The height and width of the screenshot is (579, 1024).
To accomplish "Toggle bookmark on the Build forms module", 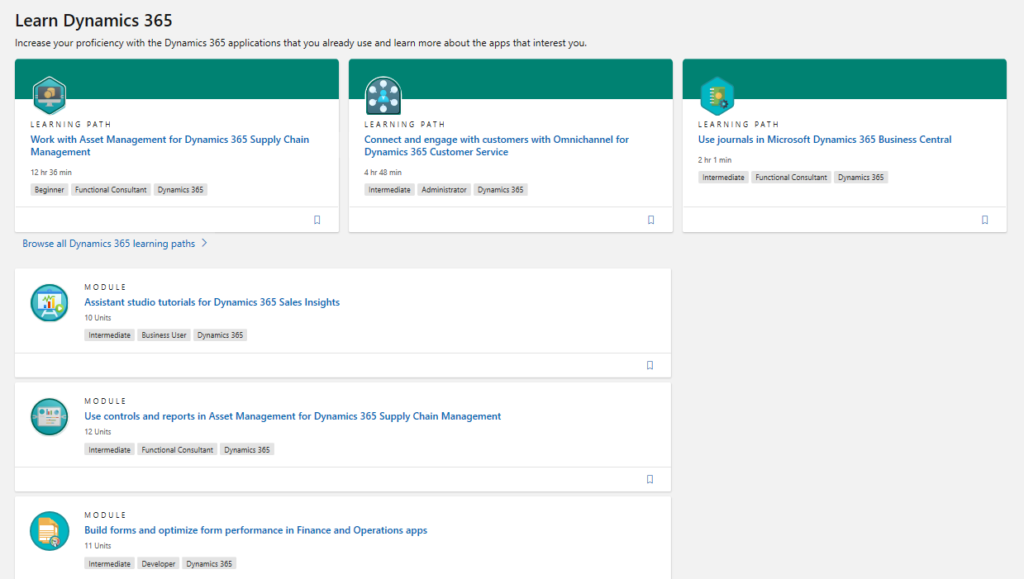I will [x=651, y=577].
